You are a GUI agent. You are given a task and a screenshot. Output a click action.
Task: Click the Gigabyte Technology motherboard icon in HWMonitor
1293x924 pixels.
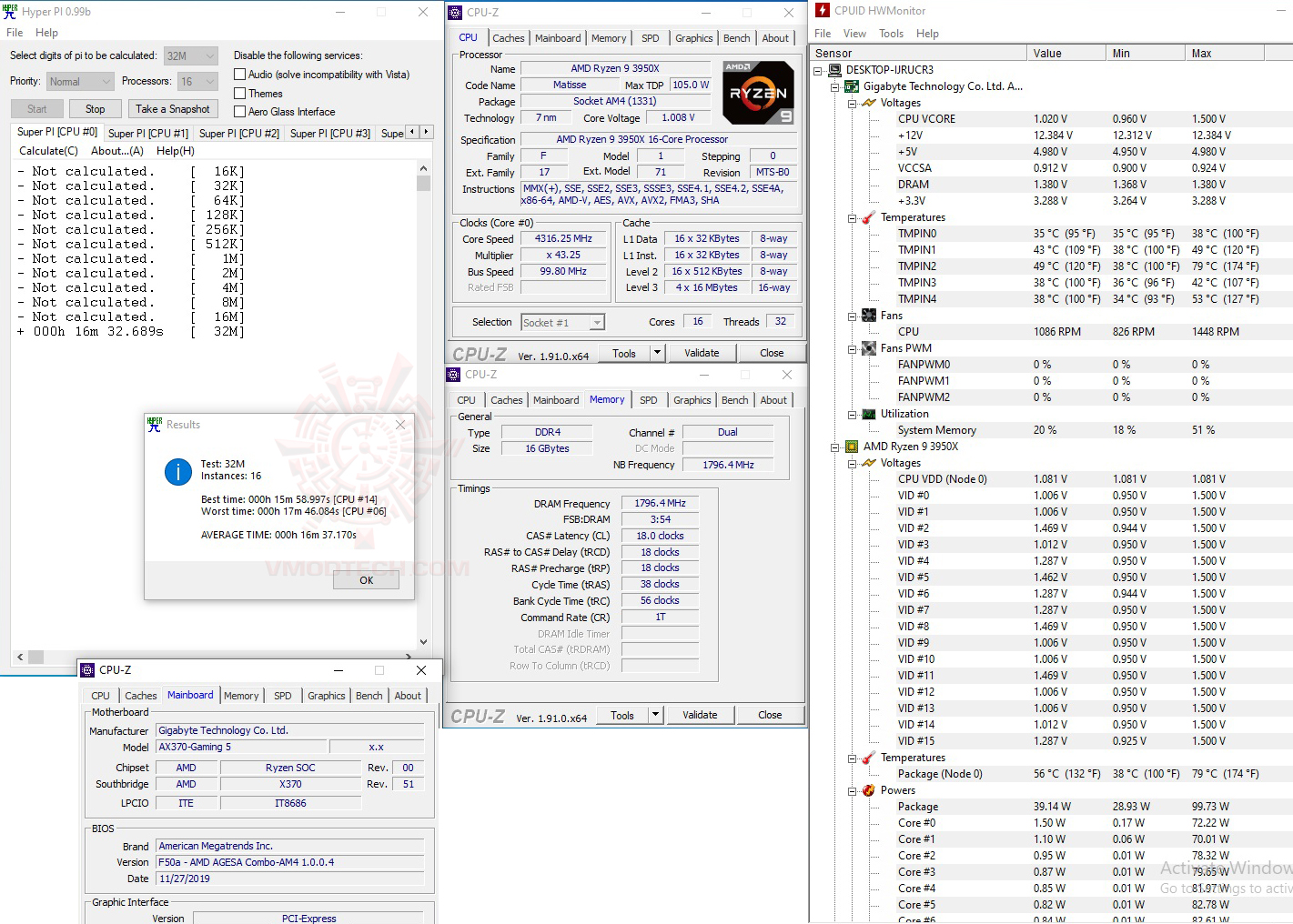tap(852, 86)
